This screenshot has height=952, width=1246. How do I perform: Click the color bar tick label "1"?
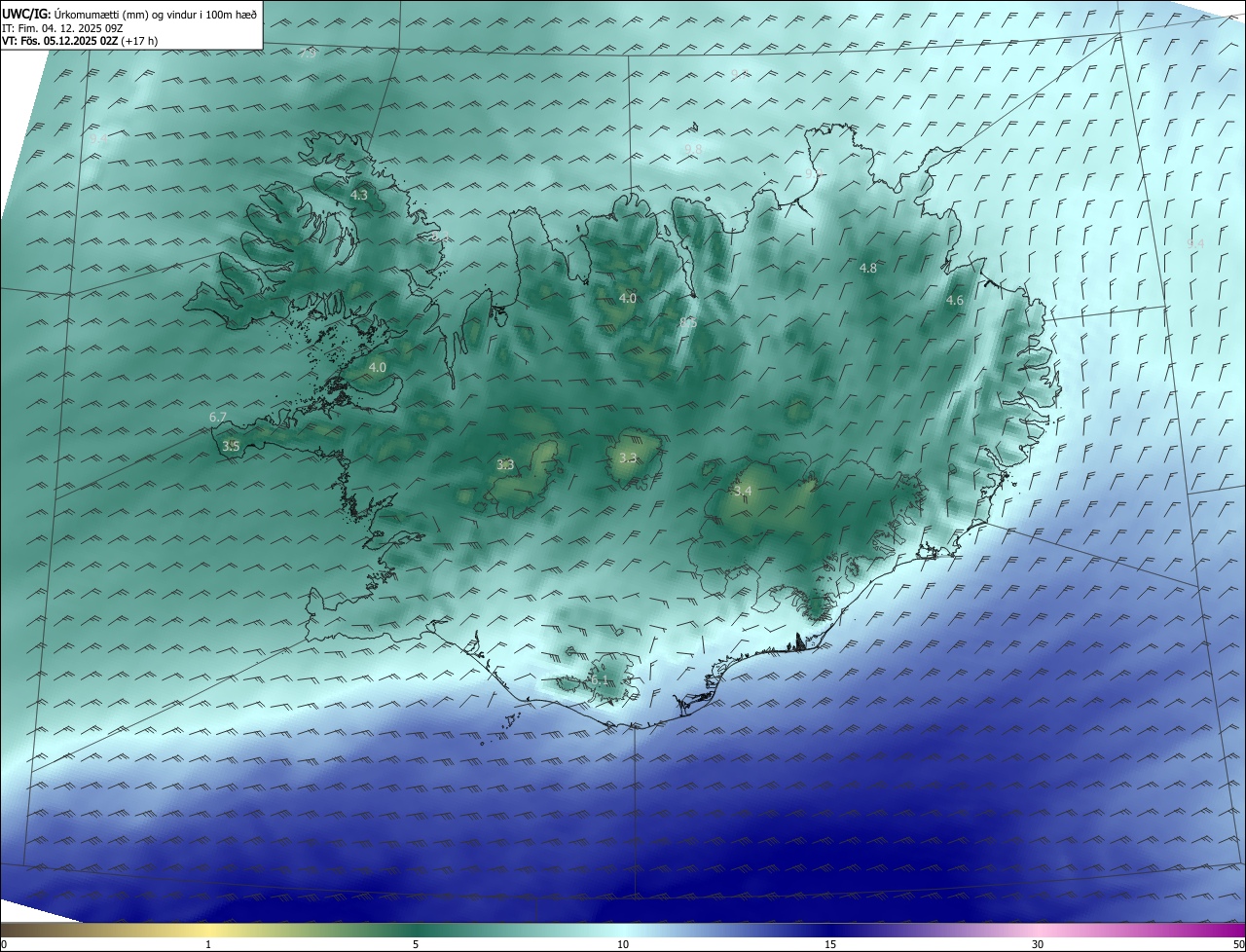click(x=208, y=944)
